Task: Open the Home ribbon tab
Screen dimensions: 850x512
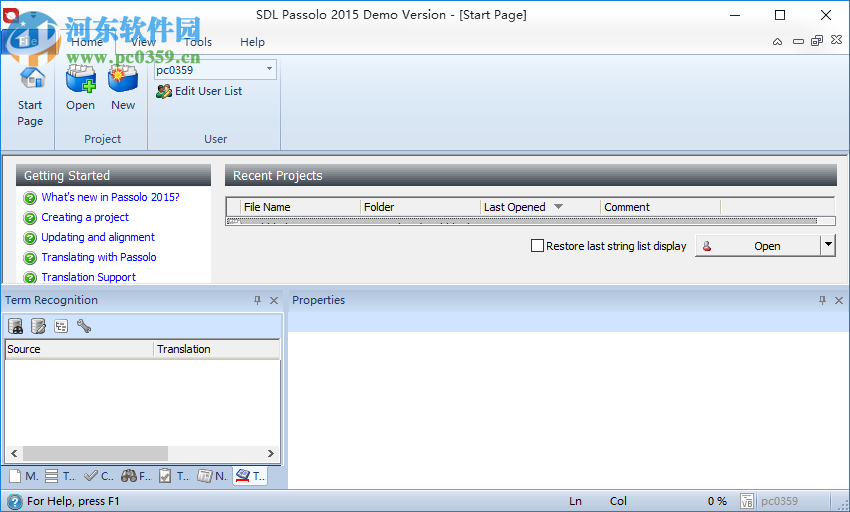Action: click(x=87, y=42)
